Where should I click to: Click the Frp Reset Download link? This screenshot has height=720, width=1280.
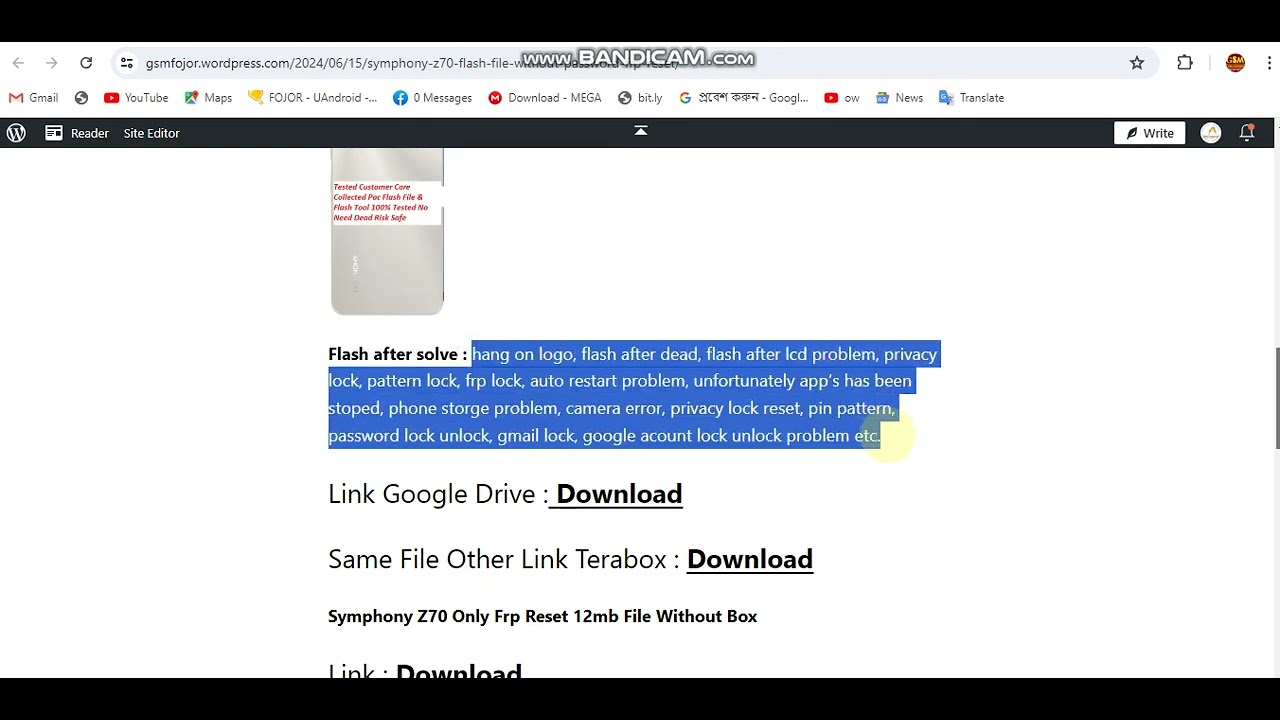click(x=459, y=673)
